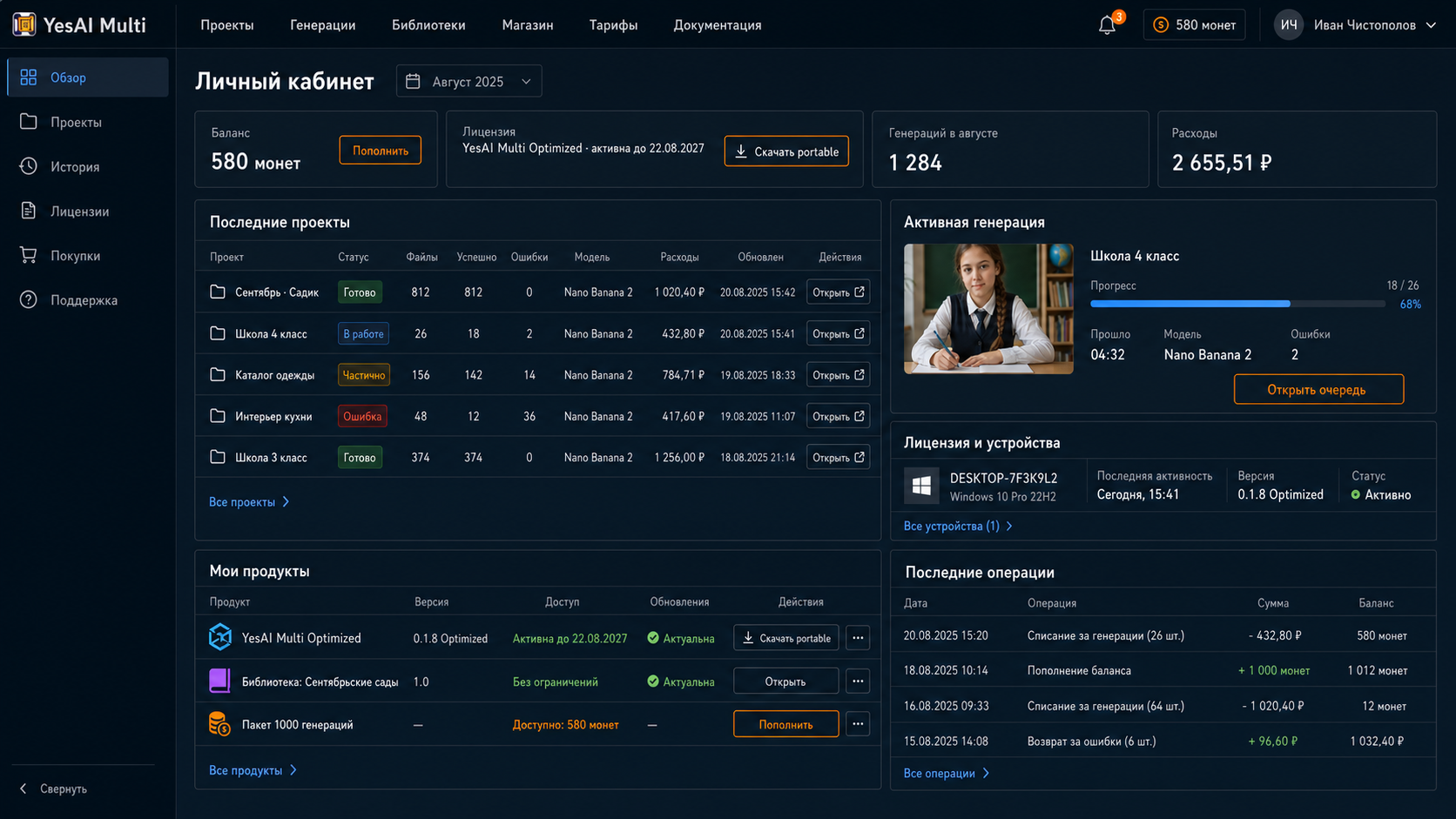Click the schoolgirl generation thumbnail
This screenshot has height=819, width=1456.
coord(988,309)
